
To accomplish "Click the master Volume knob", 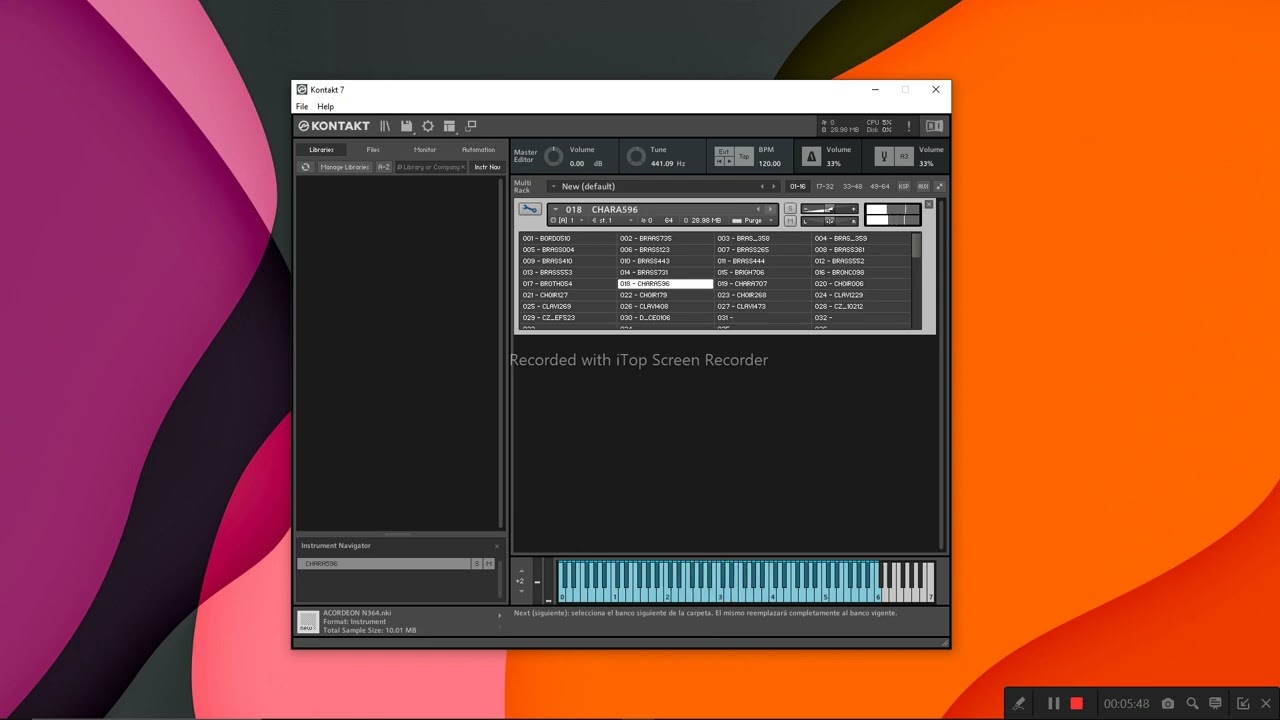I will coord(553,156).
